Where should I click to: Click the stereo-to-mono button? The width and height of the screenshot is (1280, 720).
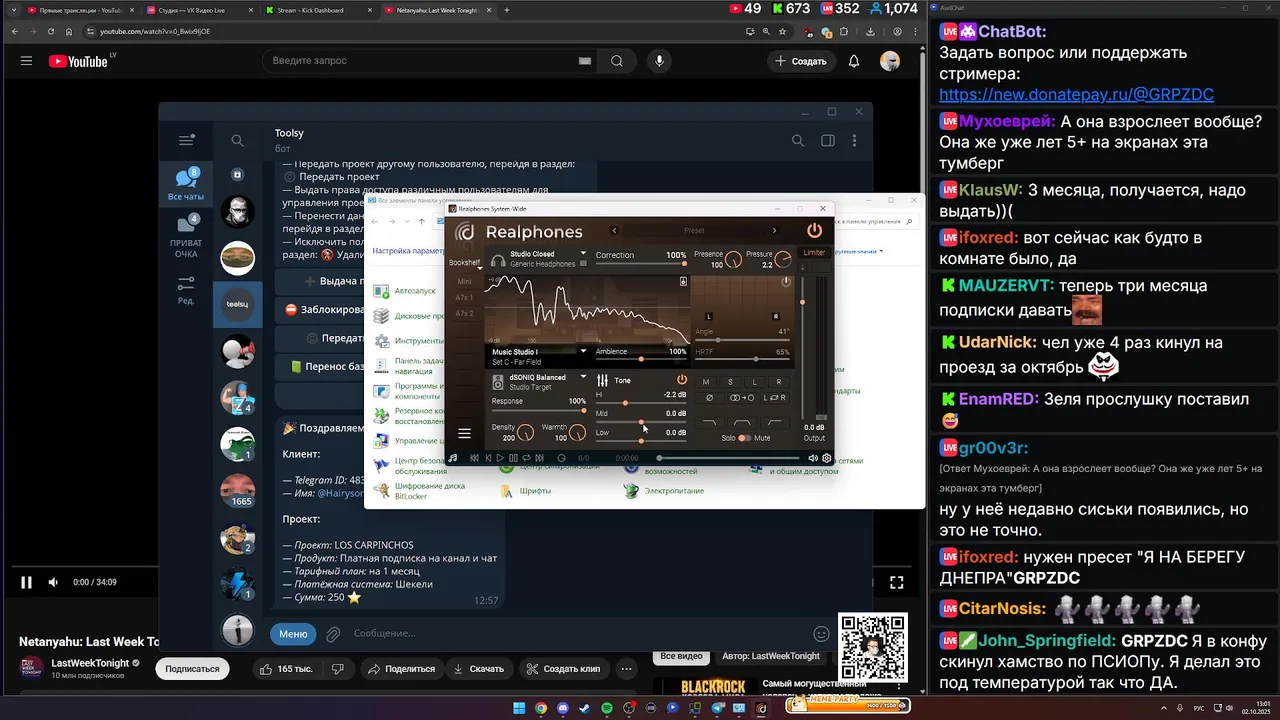(x=742, y=398)
